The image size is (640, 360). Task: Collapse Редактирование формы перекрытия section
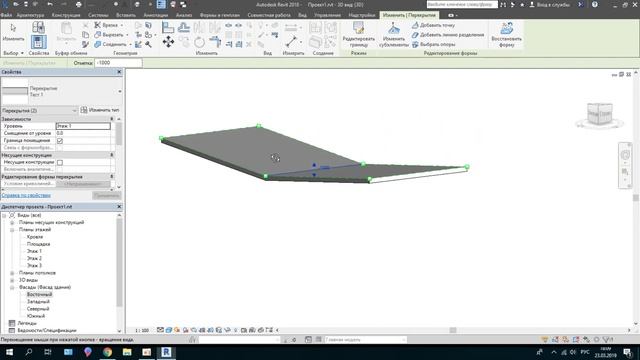(112, 177)
